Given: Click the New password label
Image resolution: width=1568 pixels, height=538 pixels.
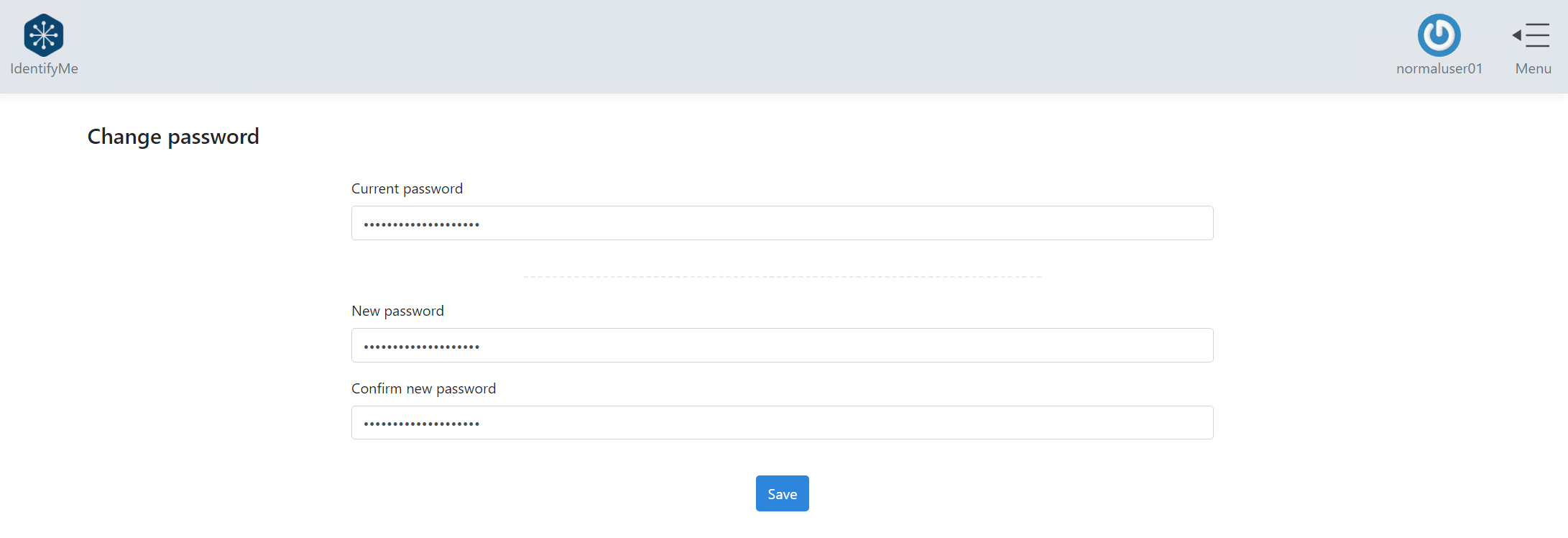Looking at the screenshot, I should coord(397,311).
